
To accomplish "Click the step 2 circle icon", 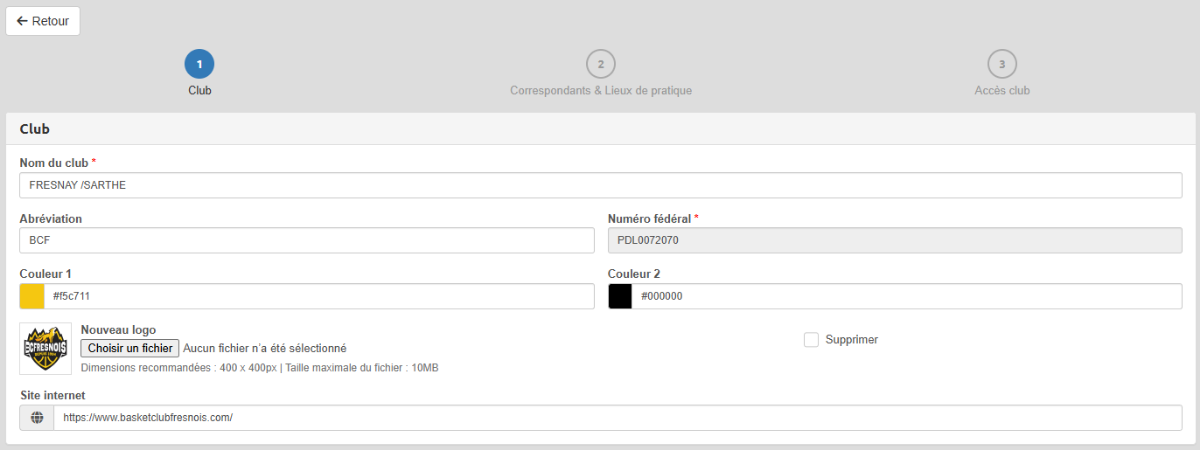I will [x=600, y=64].
